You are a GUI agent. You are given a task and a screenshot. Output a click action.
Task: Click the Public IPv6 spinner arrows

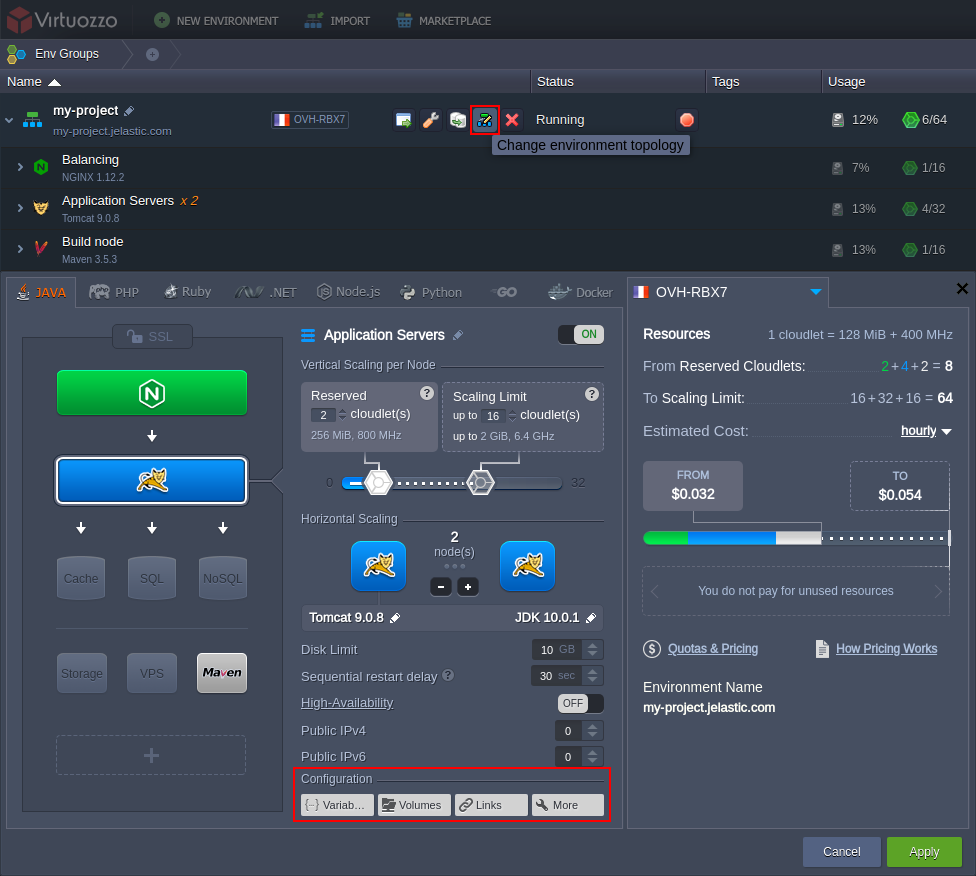pyautogui.click(x=593, y=756)
